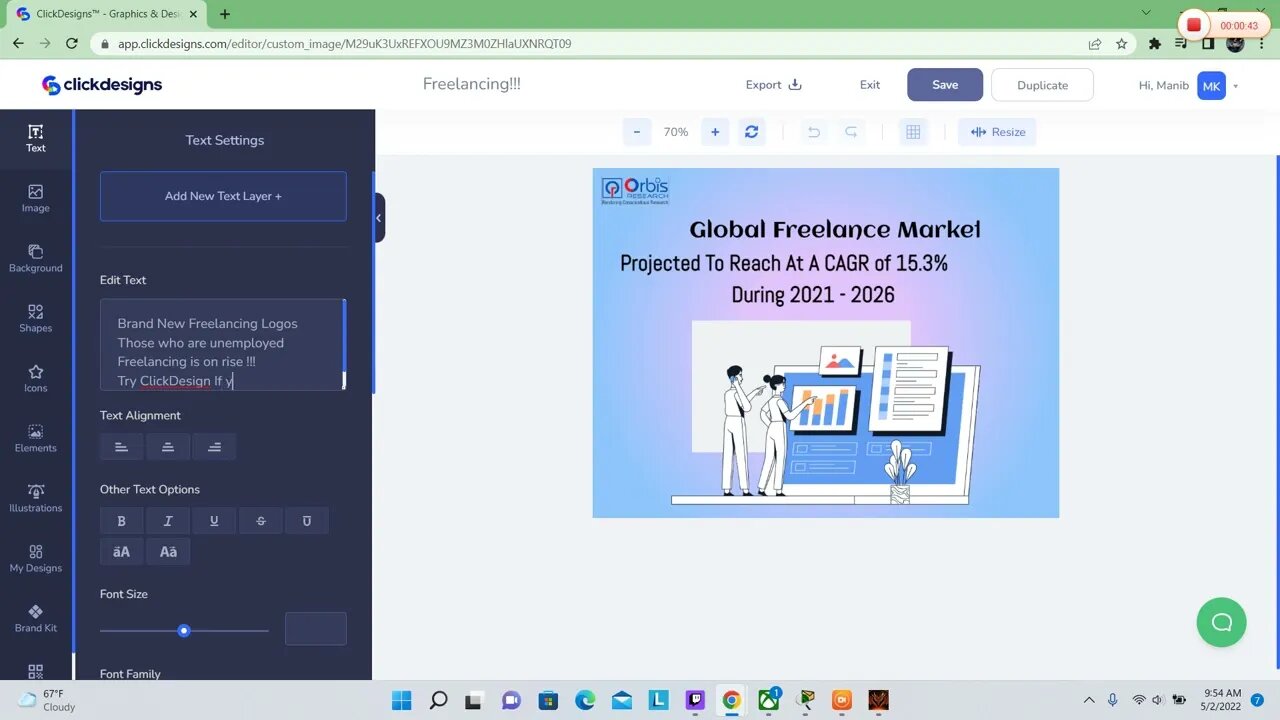Toggle overline text formatting
The height and width of the screenshot is (720, 1280).
[x=307, y=521]
